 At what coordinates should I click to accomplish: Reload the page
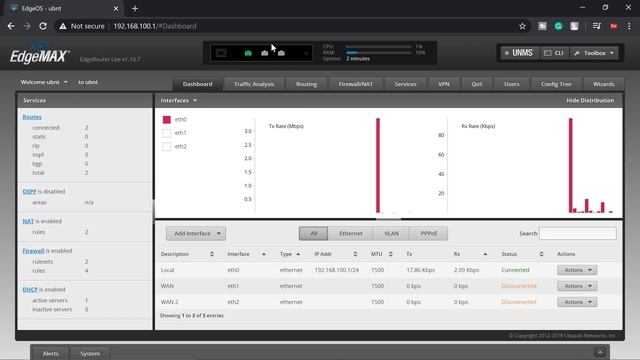click(43, 26)
